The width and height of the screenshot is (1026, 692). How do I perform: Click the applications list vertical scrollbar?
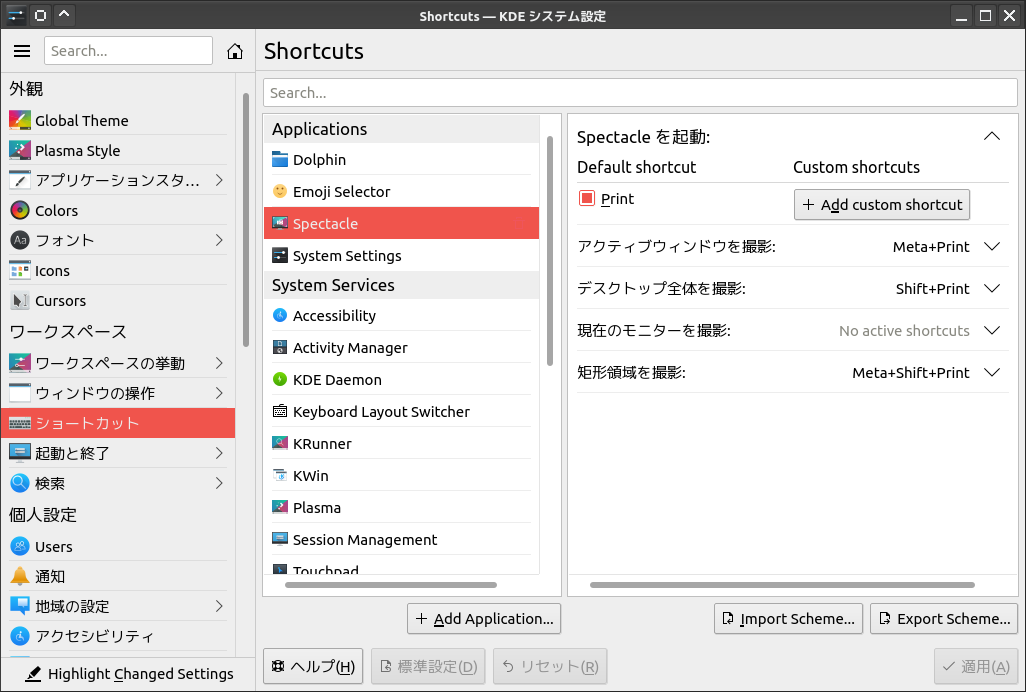click(x=550, y=251)
